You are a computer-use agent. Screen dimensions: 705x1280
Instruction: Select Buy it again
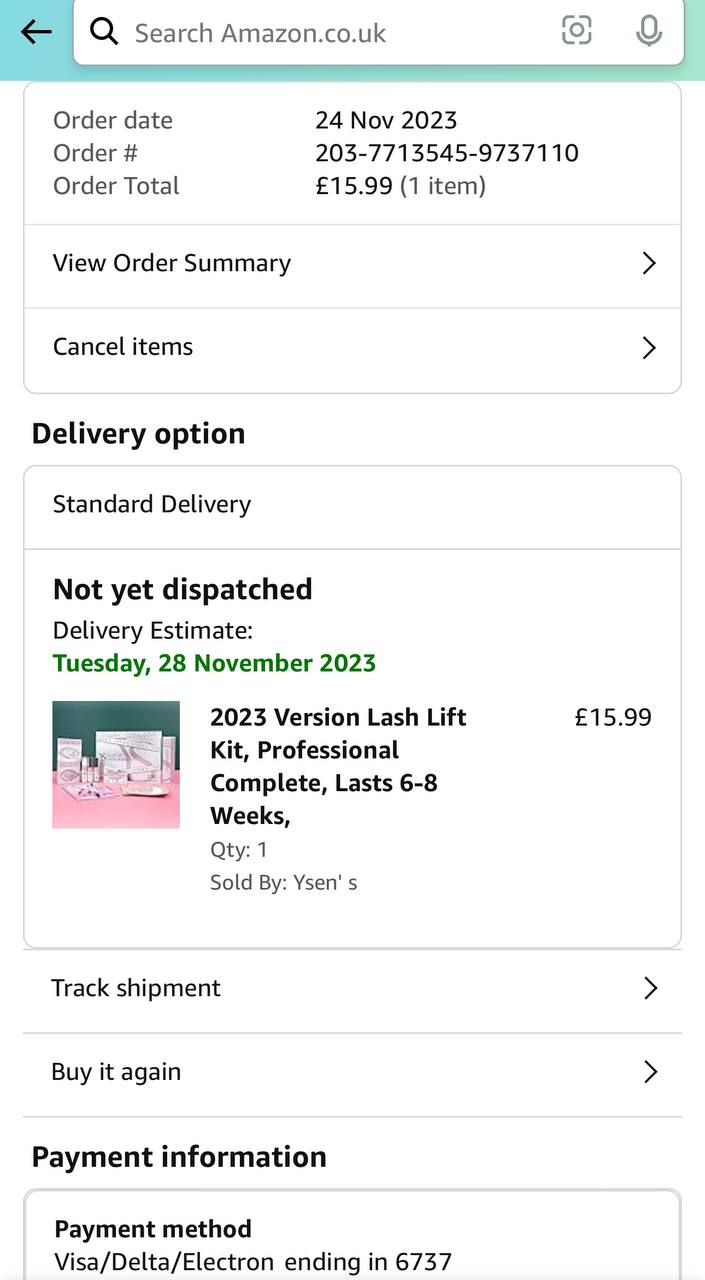click(116, 1072)
